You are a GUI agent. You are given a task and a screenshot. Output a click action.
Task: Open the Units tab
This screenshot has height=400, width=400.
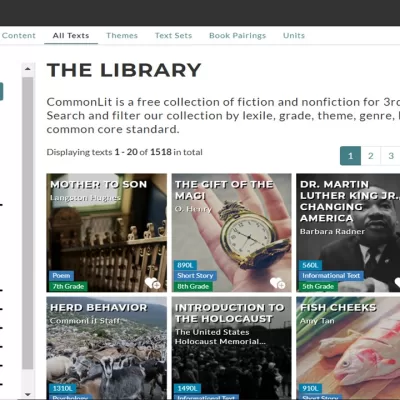point(294,36)
